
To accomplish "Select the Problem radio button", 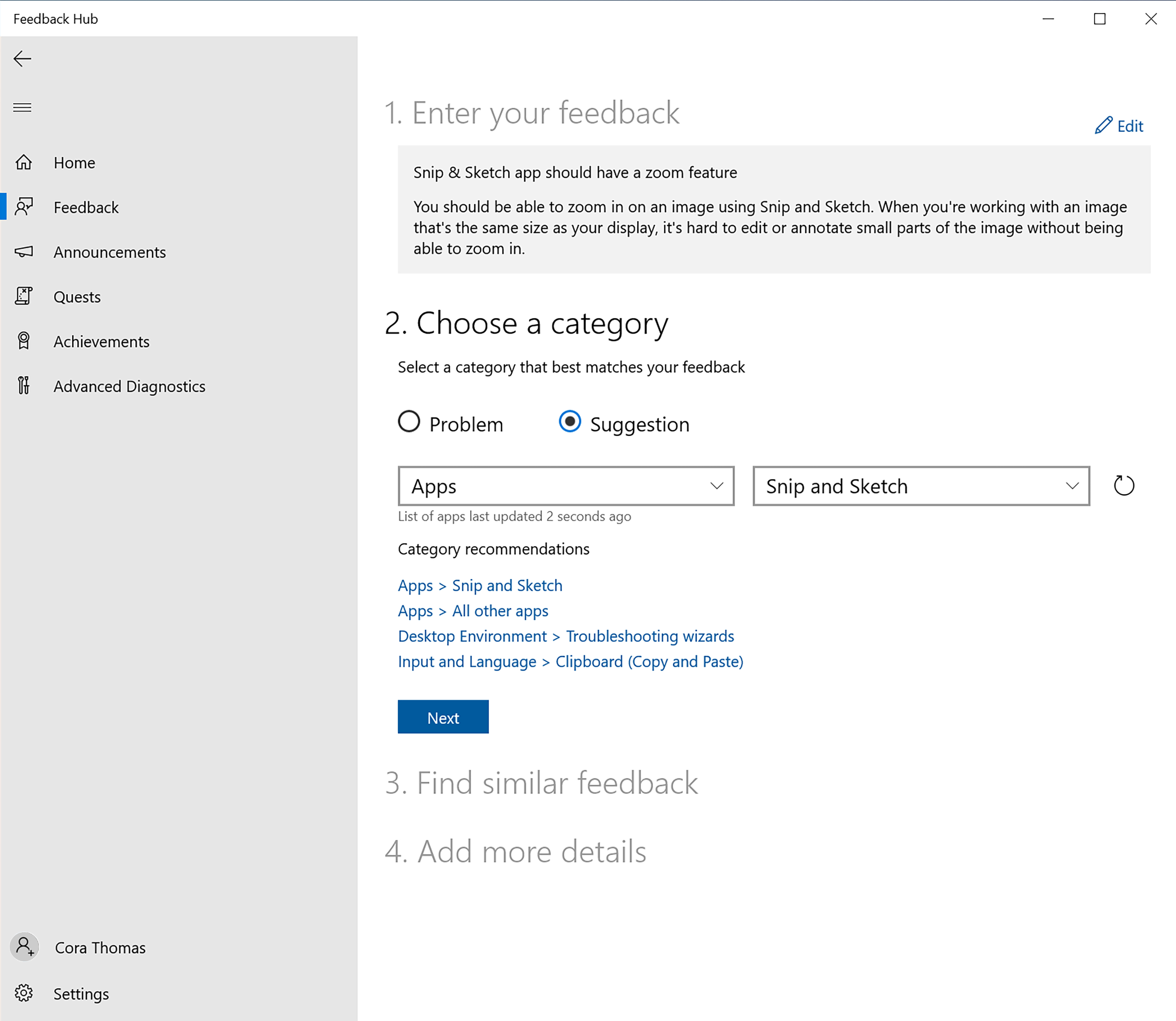I will coord(410,422).
